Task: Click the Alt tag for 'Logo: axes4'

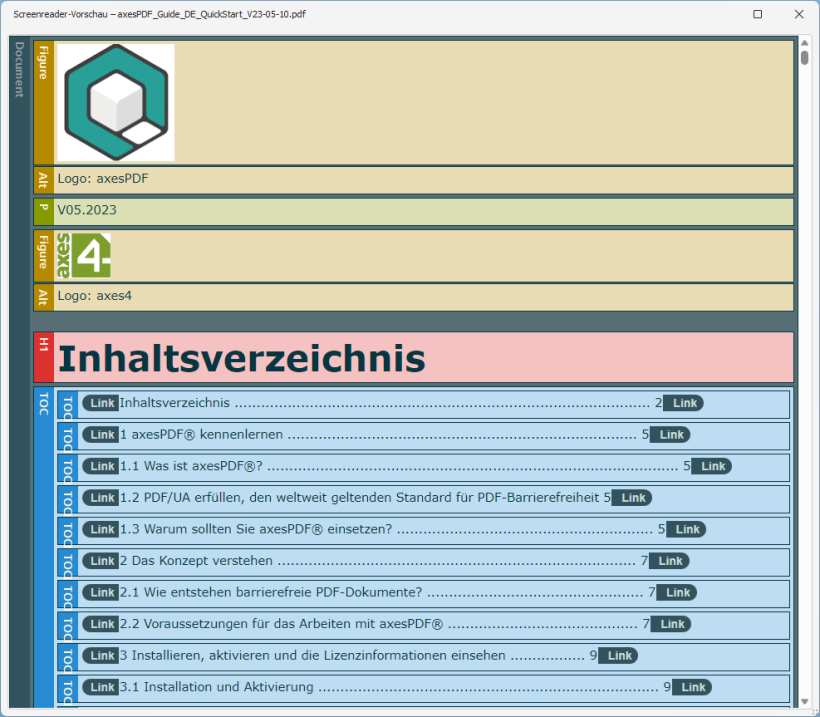Action: [x=44, y=298]
